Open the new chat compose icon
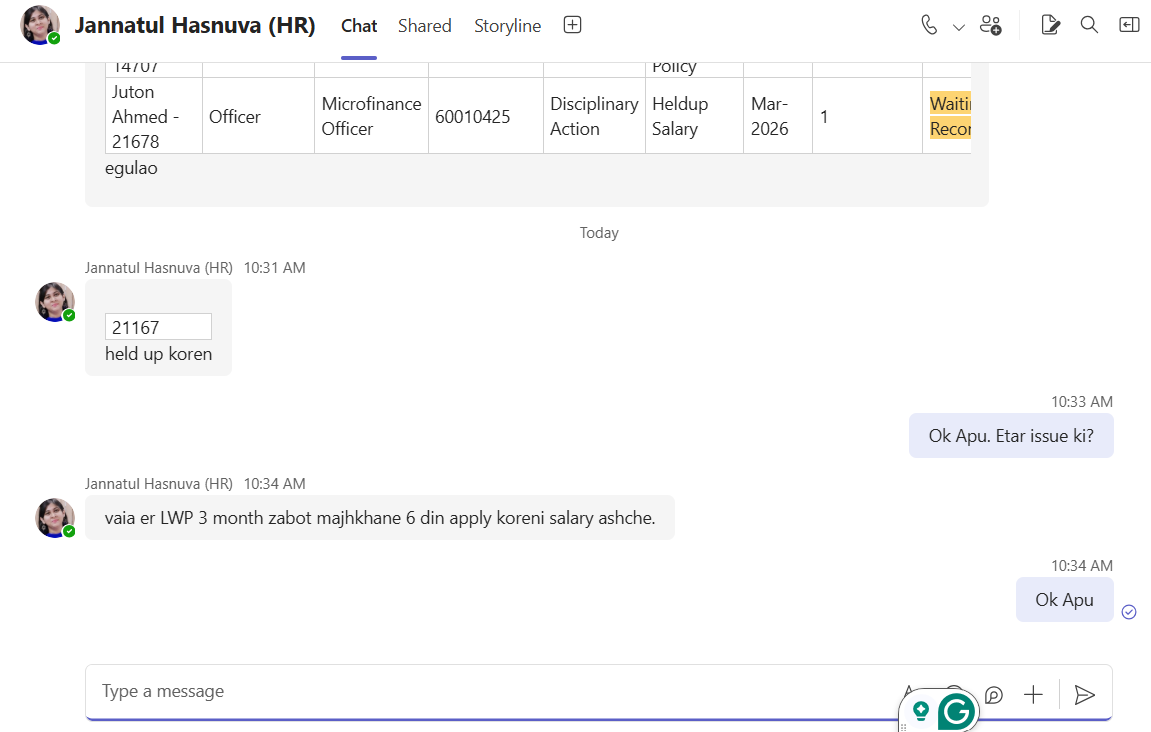 pyautogui.click(x=1050, y=26)
